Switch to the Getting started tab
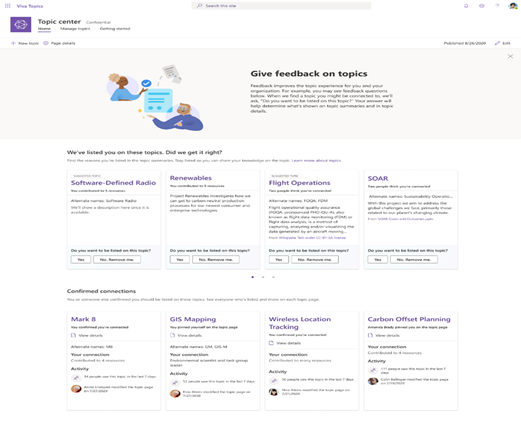 (115, 29)
